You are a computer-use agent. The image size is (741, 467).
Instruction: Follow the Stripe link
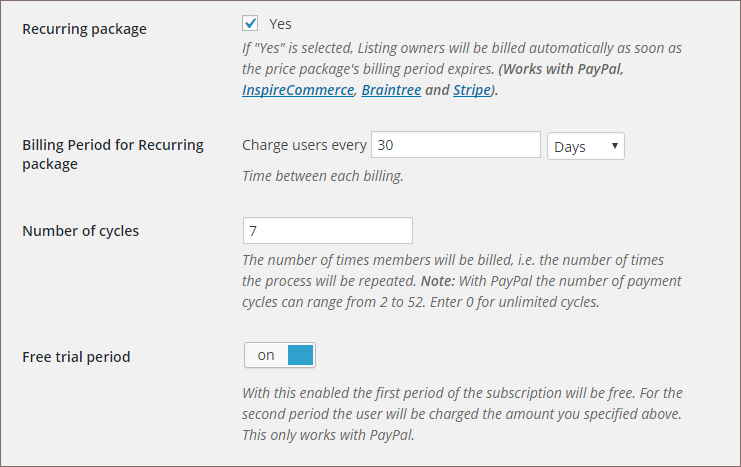point(472,90)
